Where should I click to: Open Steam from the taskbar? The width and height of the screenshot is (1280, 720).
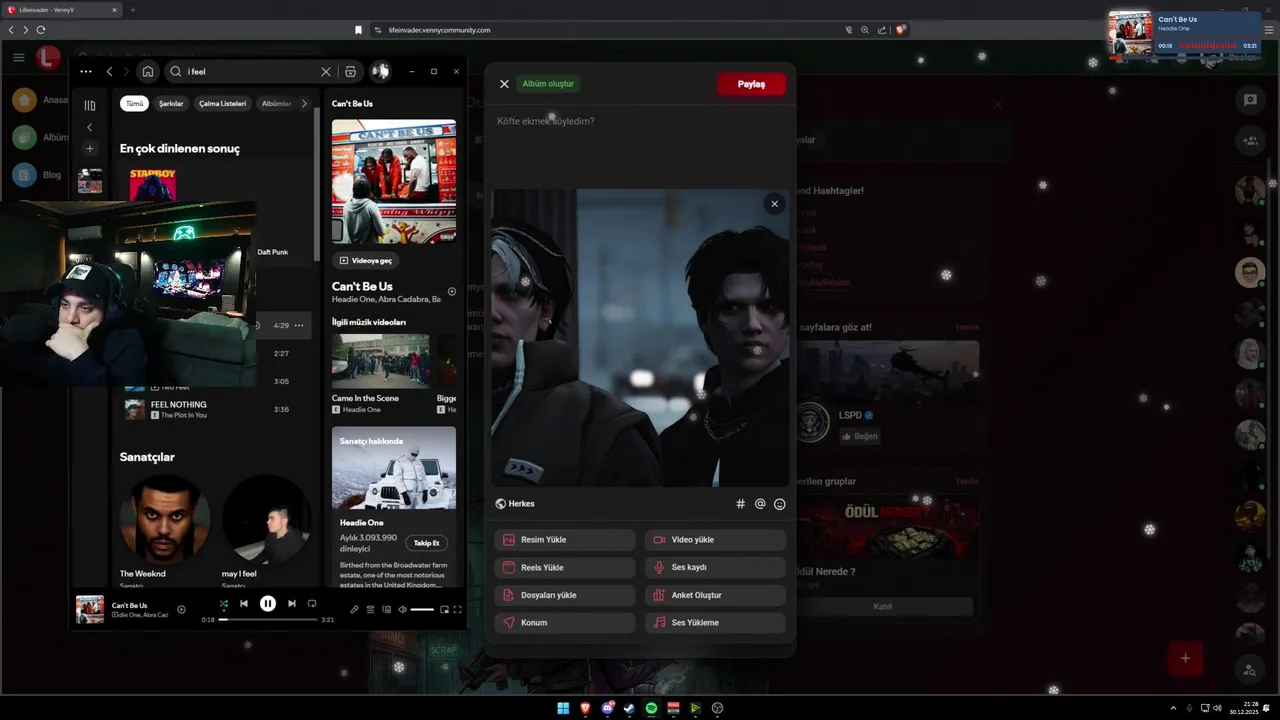click(629, 708)
